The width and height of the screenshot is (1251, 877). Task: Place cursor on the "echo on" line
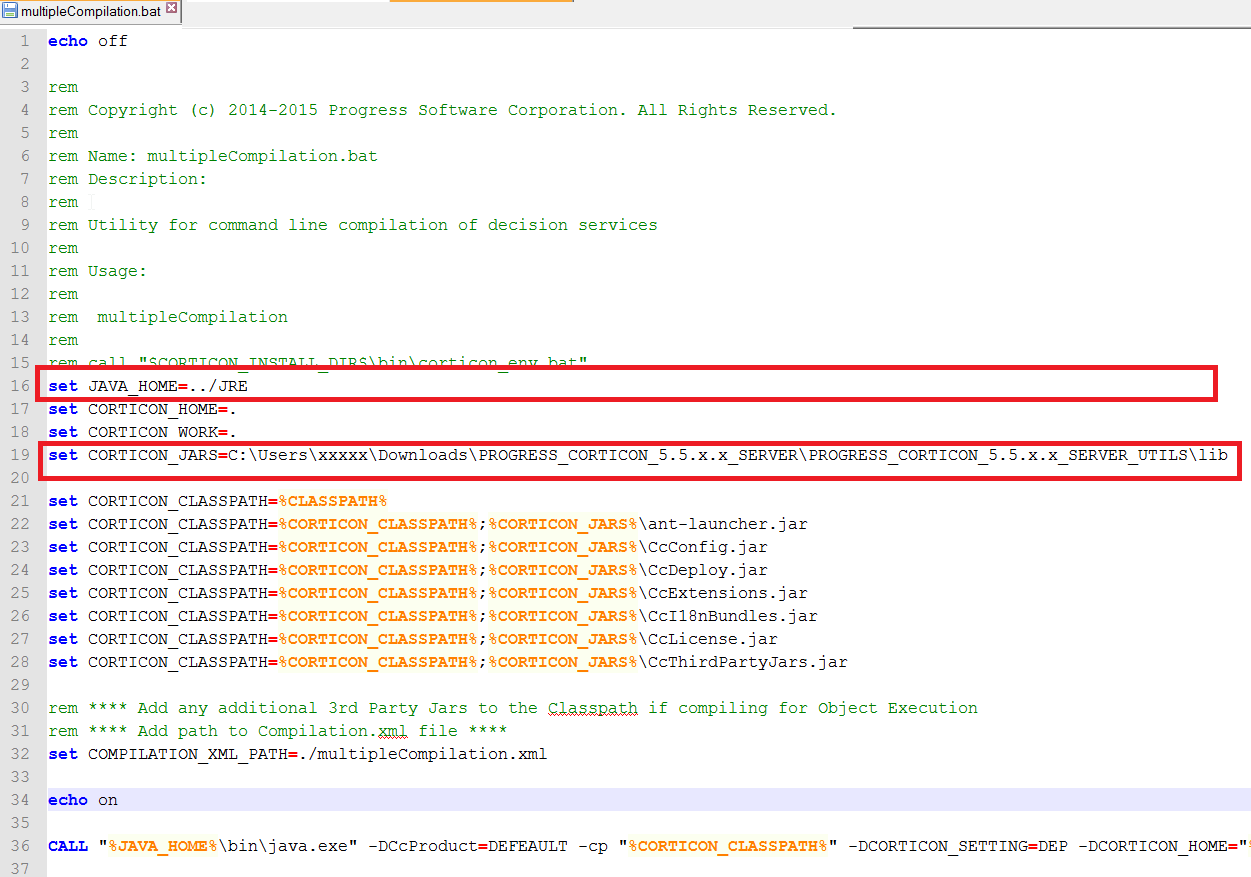coord(83,800)
